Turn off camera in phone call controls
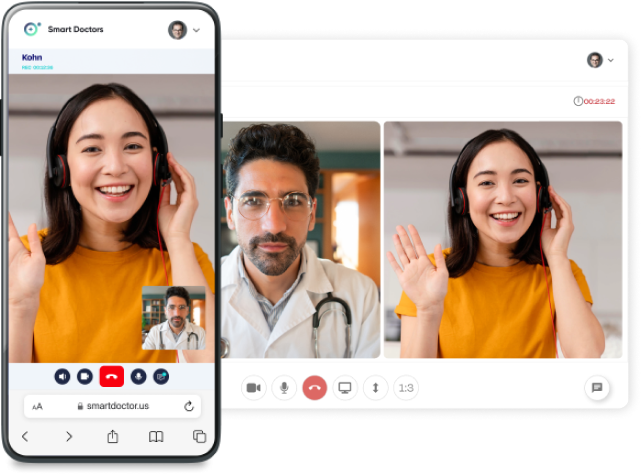 (85, 376)
